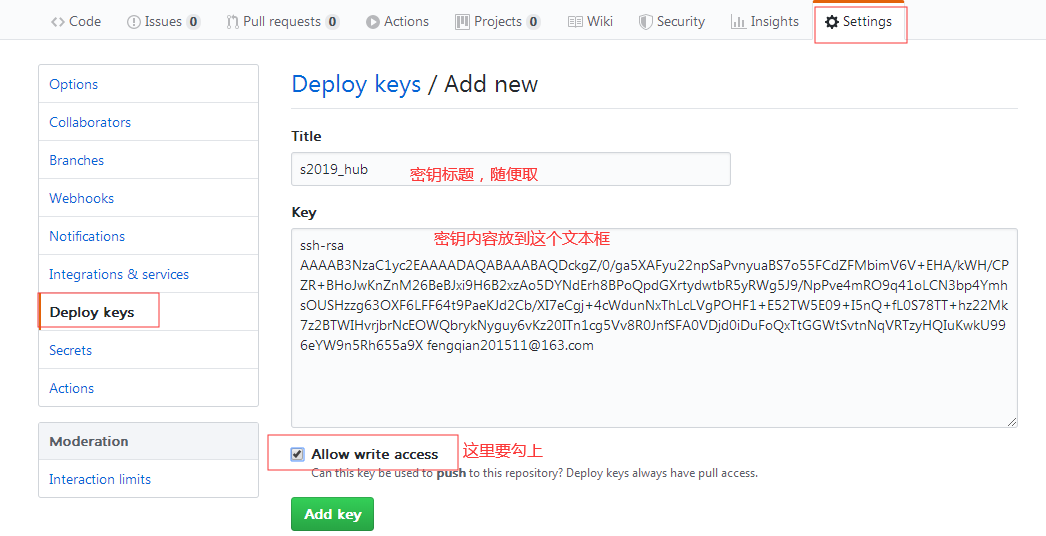Open Webhooks settings
Image resolution: width=1046 pixels, height=536 pixels.
[148, 198]
